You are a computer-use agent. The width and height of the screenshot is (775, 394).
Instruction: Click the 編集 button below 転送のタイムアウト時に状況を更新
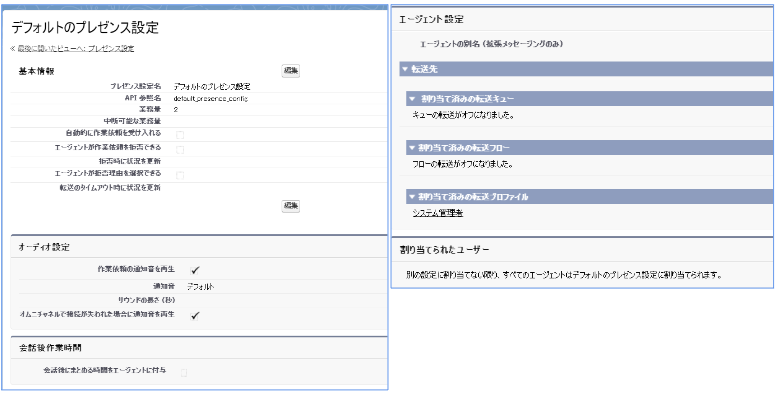(291, 206)
